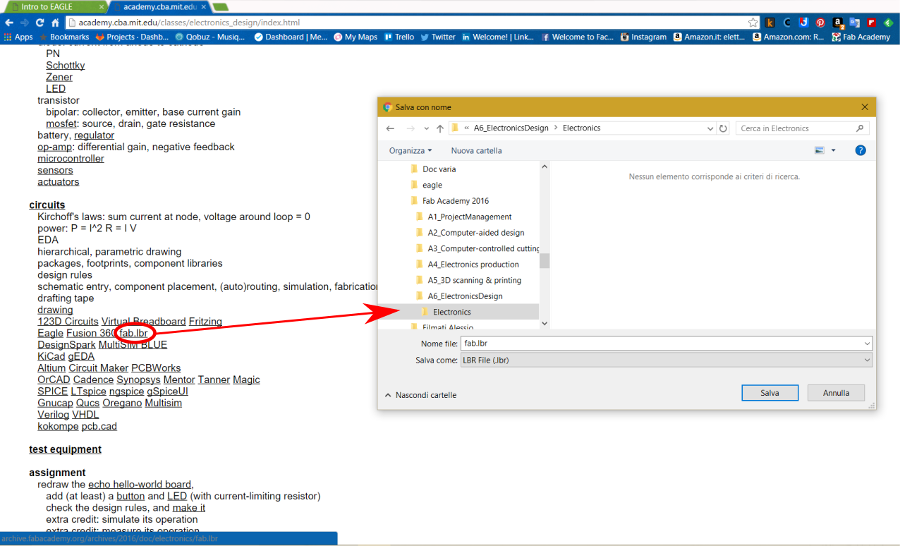Screen dimensions: 900x546
Task: Open the Pinterest extension icon
Action: (x=820, y=22)
